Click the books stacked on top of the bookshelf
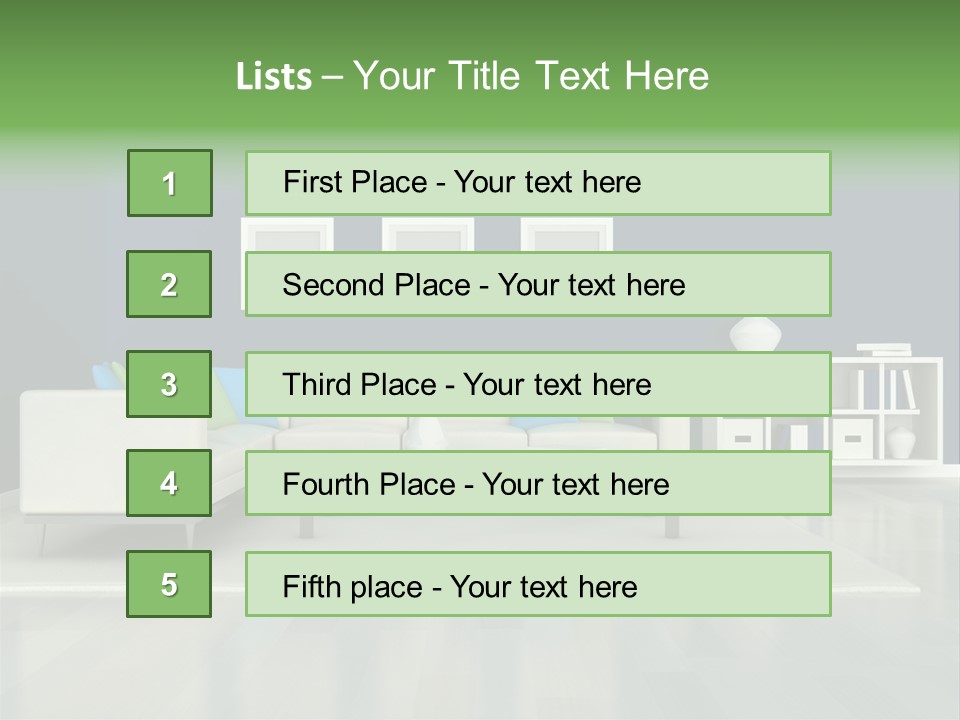 885,350
